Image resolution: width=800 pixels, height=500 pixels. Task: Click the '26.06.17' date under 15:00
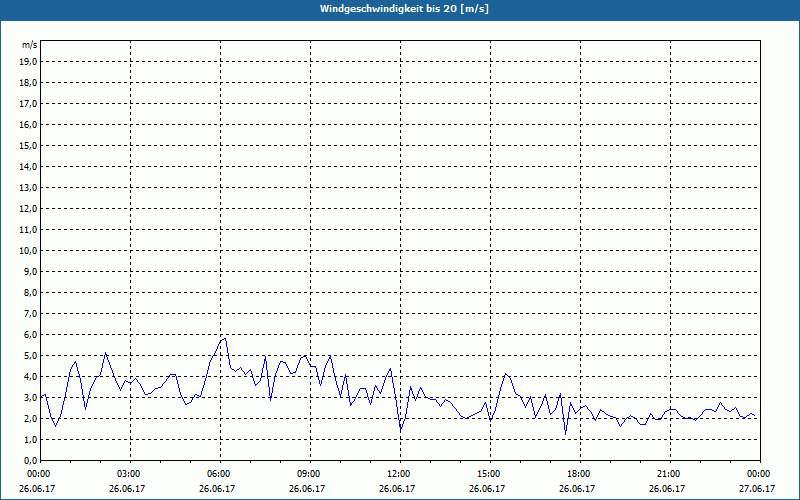[487, 488]
